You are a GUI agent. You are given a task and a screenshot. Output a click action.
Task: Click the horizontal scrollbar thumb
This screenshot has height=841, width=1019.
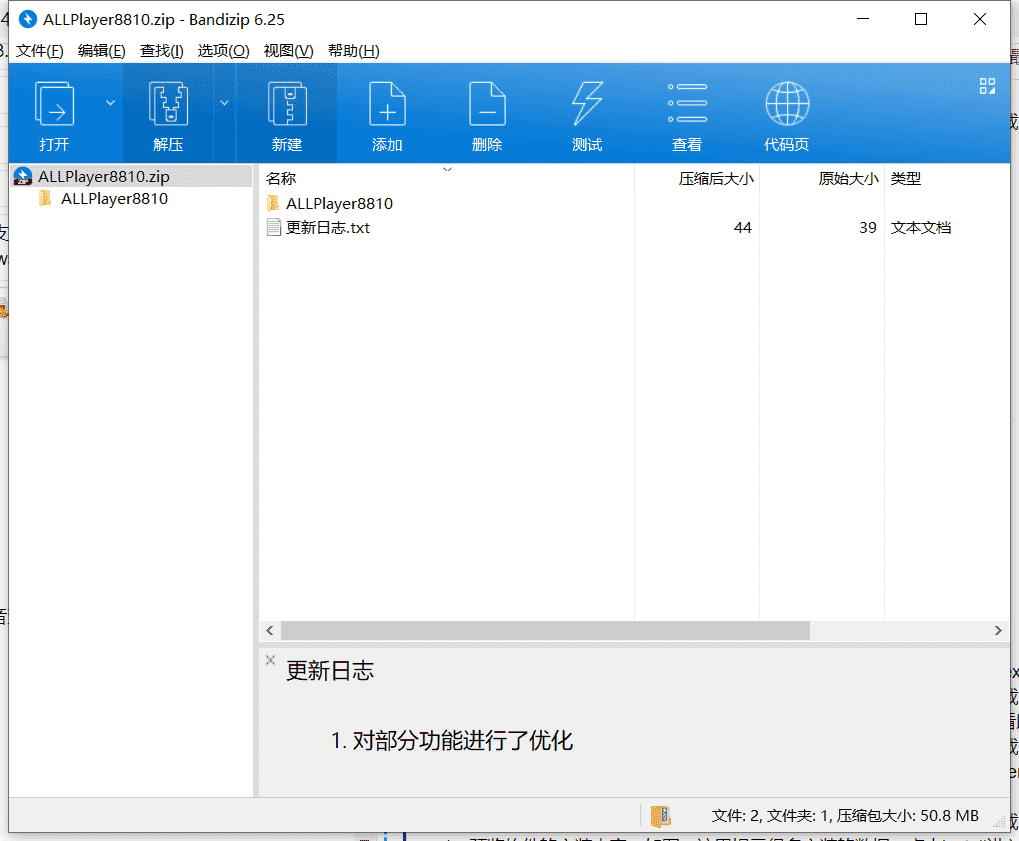tap(545, 630)
